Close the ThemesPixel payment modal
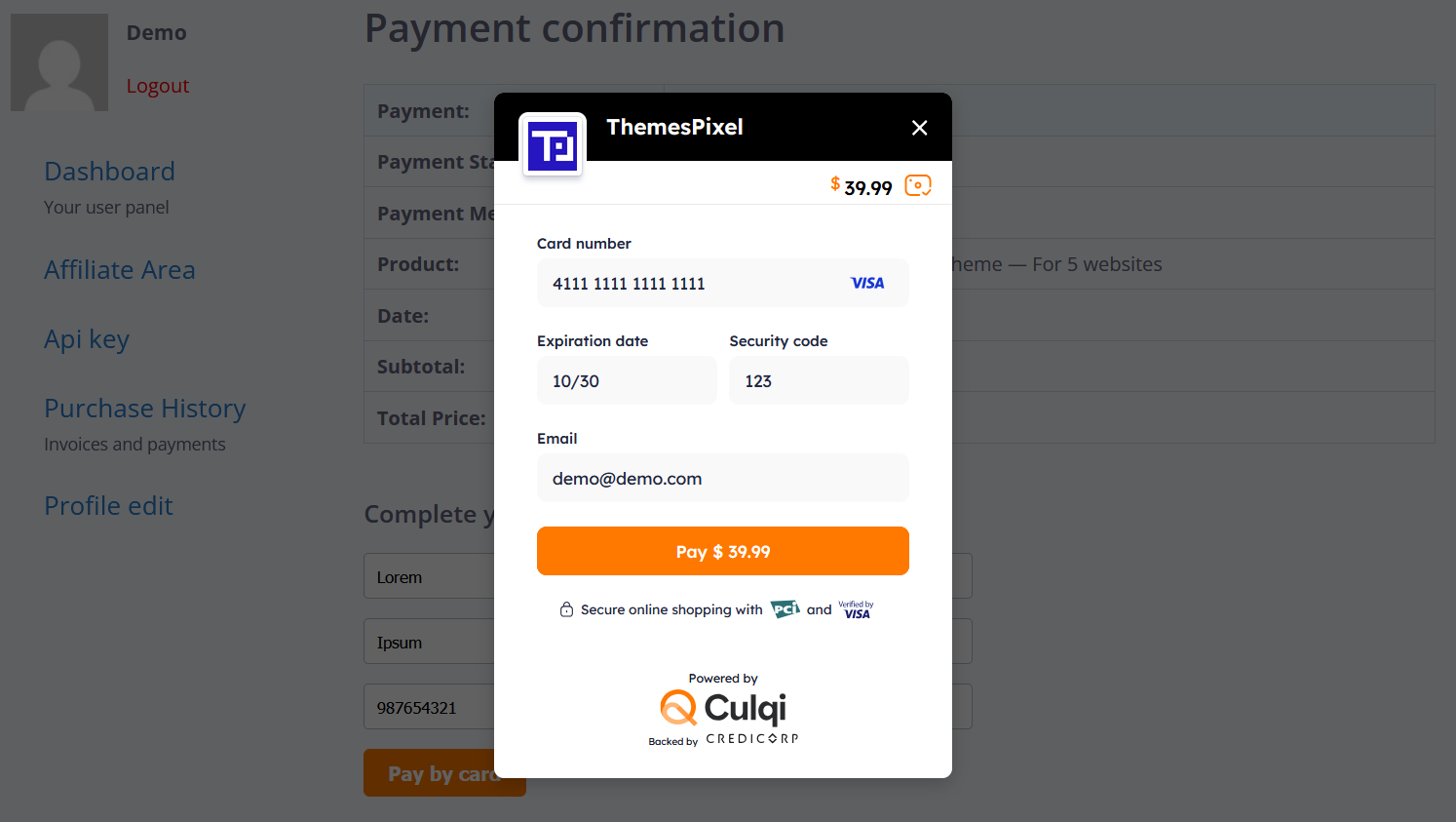 tap(919, 128)
